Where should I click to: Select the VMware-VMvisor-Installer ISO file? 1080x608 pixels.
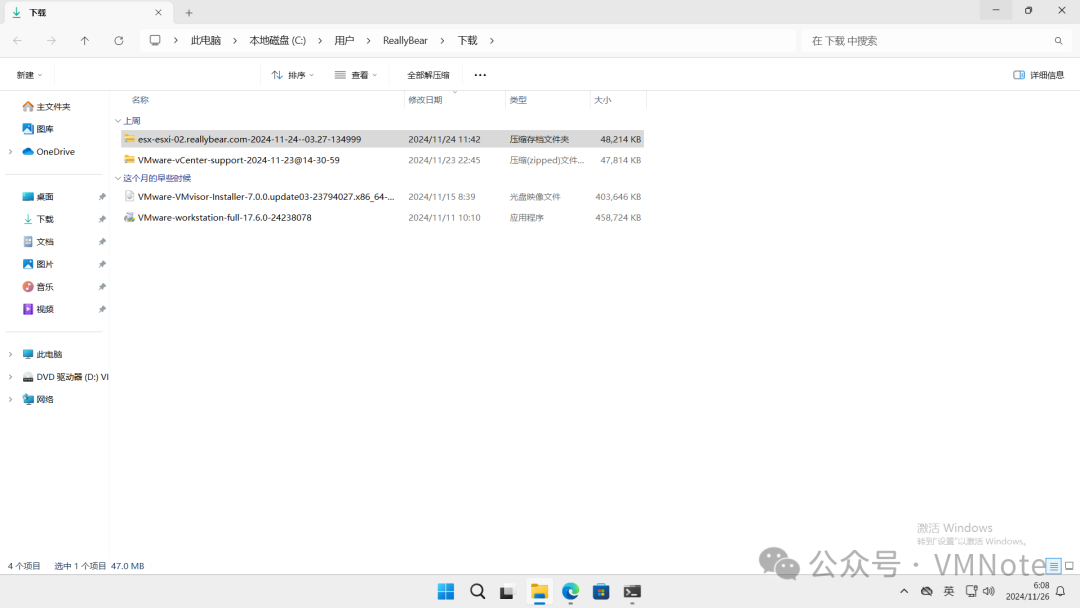[x=382, y=196]
